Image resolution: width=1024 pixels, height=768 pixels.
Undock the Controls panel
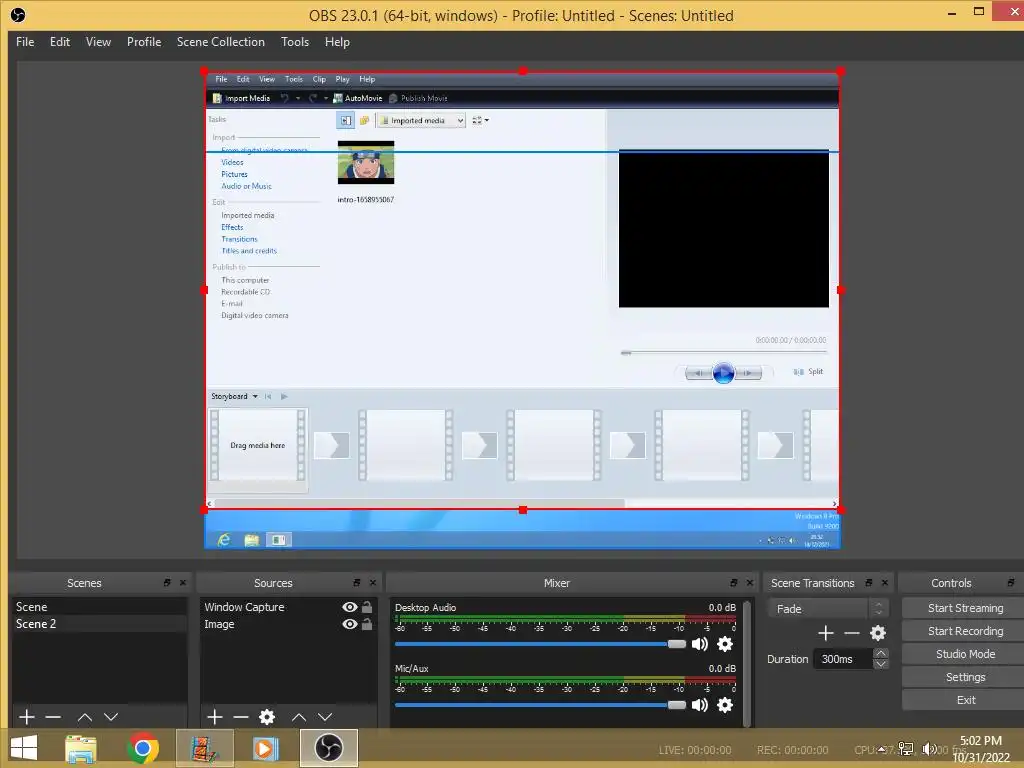click(1011, 583)
